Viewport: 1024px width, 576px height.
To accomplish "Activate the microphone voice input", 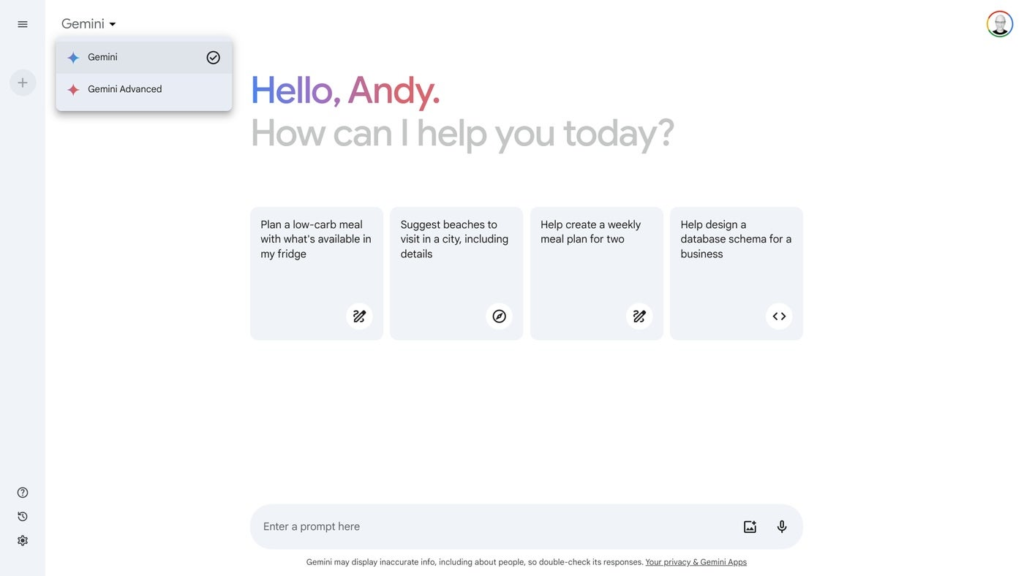I will (x=782, y=527).
